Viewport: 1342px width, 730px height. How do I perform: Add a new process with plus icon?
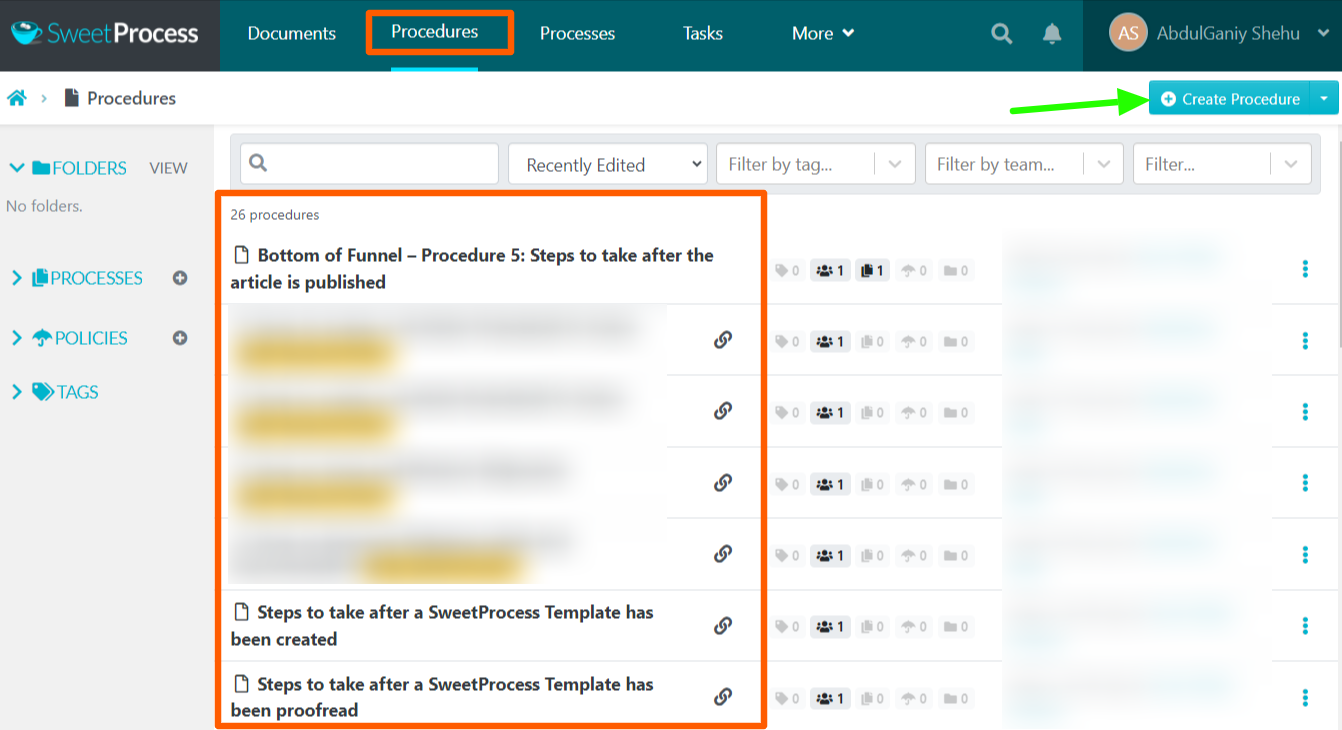180,278
